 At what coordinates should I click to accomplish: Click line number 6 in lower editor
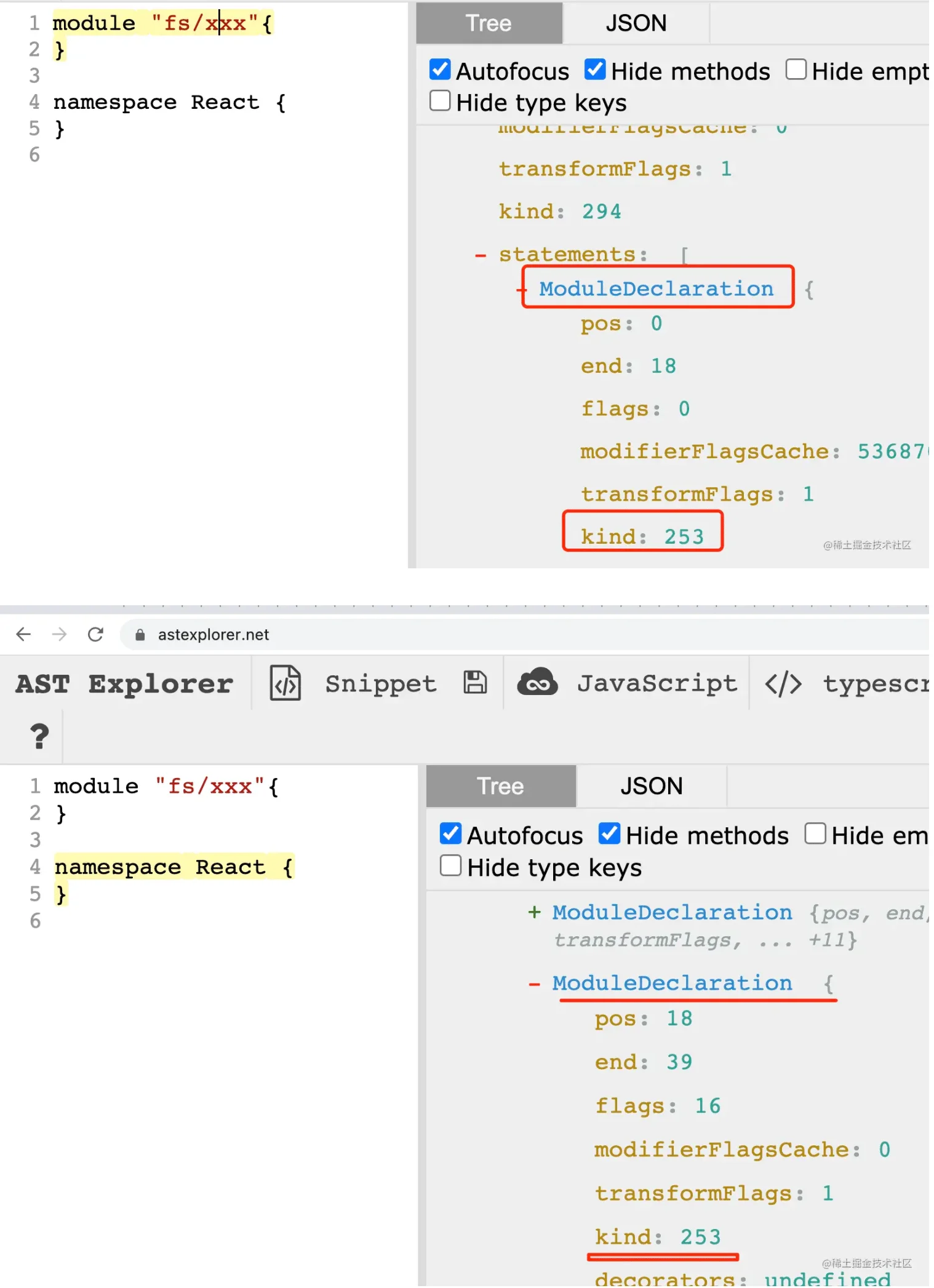click(x=35, y=921)
